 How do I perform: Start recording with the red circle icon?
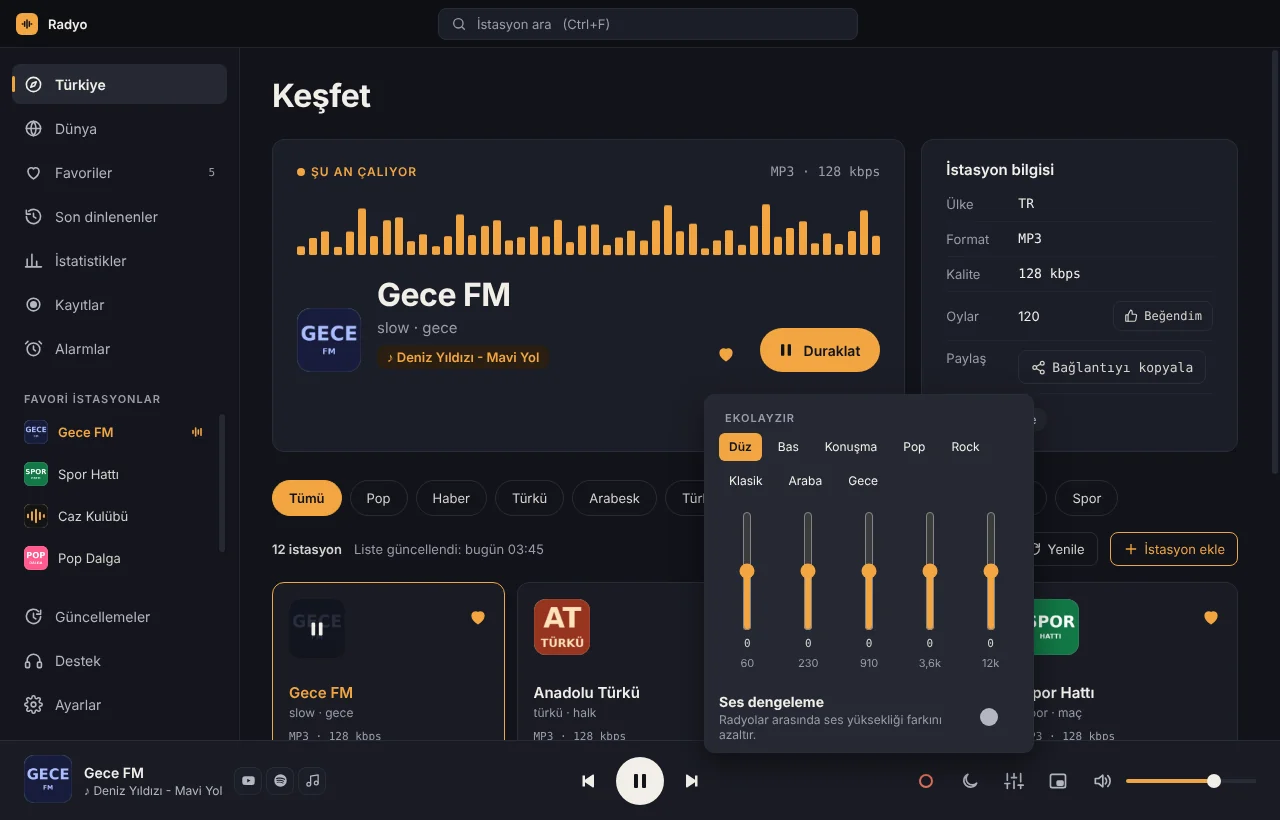point(926,781)
